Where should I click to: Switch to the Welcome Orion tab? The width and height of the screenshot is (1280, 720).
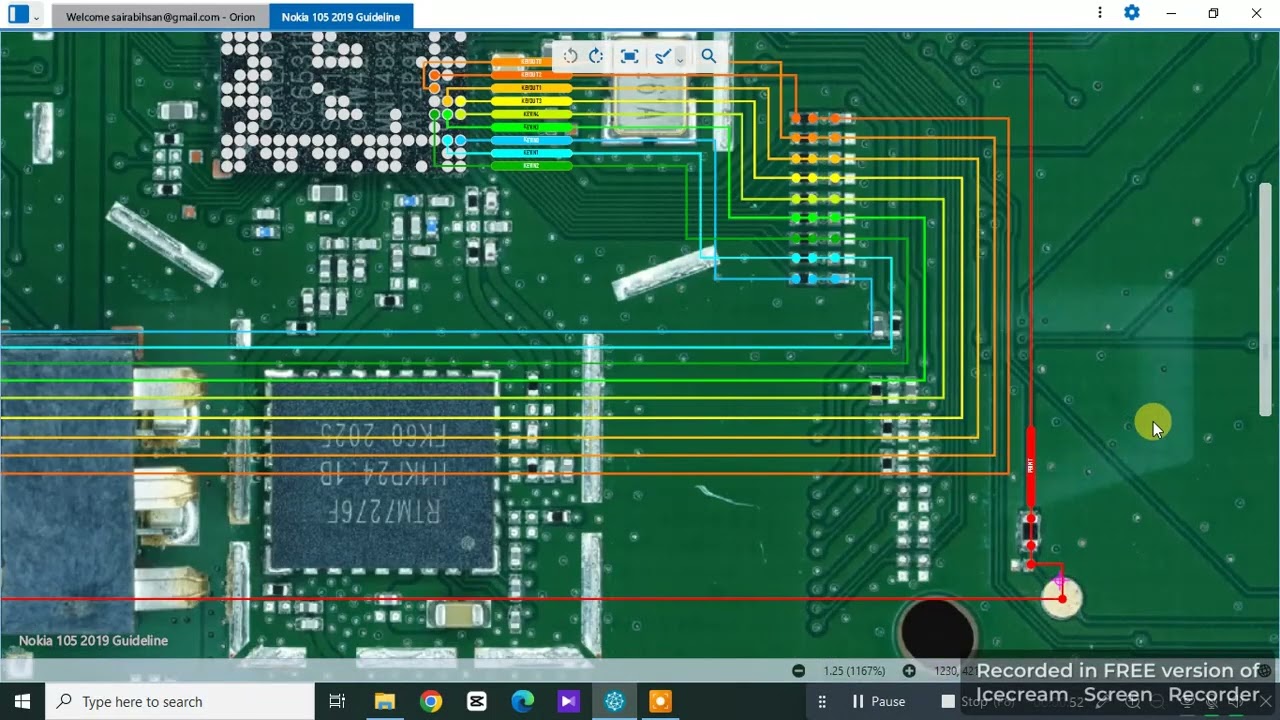(160, 17)
